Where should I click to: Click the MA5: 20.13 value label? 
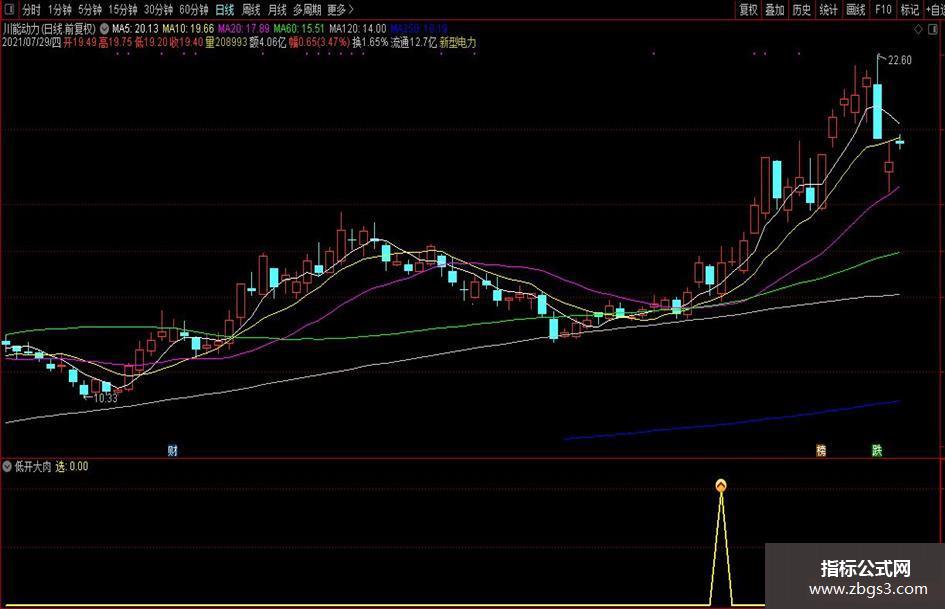[x=136, y=28]
